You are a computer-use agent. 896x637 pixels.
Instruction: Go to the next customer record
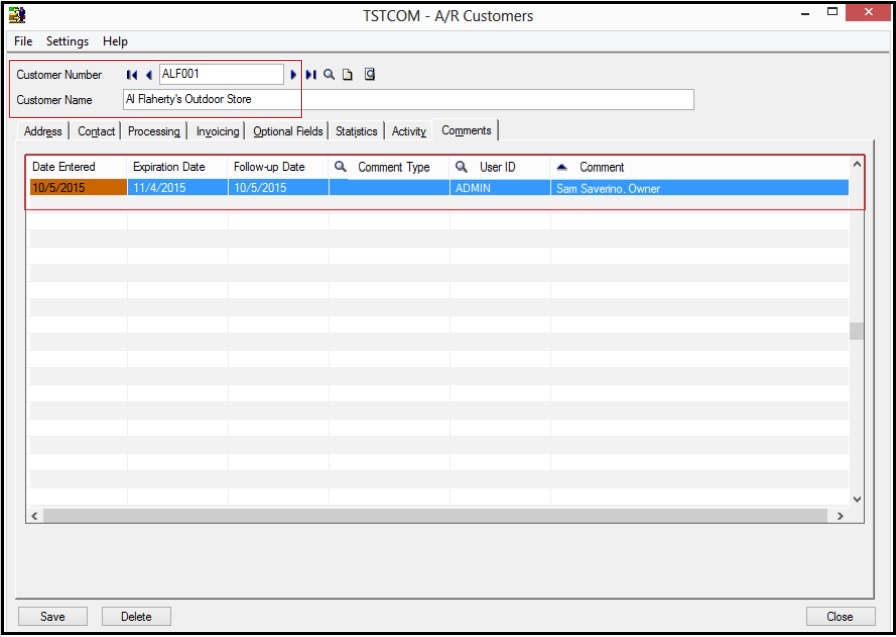click(294, 75)
